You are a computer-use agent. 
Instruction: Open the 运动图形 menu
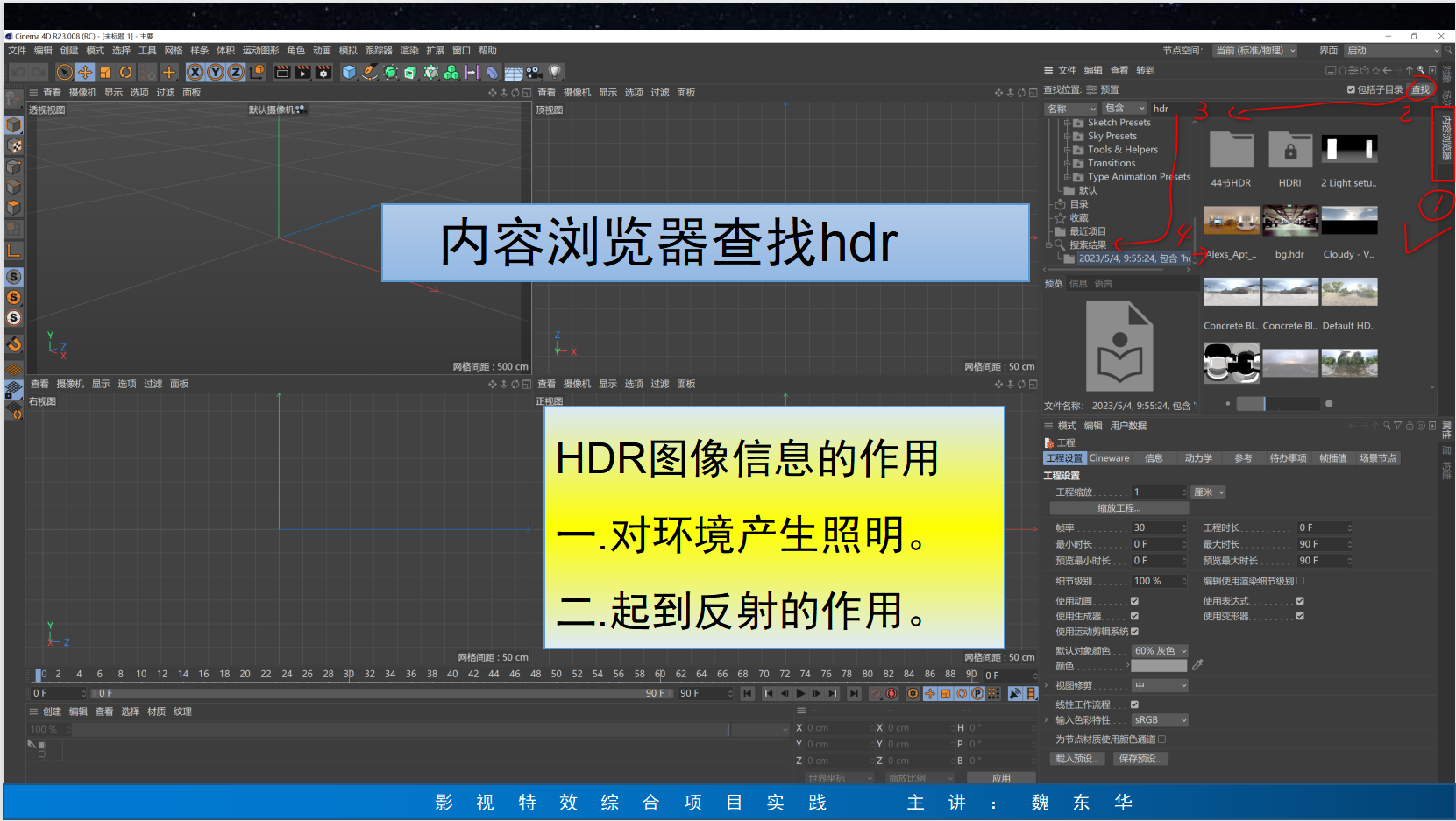pyautogui.click(x=260, y=51)
